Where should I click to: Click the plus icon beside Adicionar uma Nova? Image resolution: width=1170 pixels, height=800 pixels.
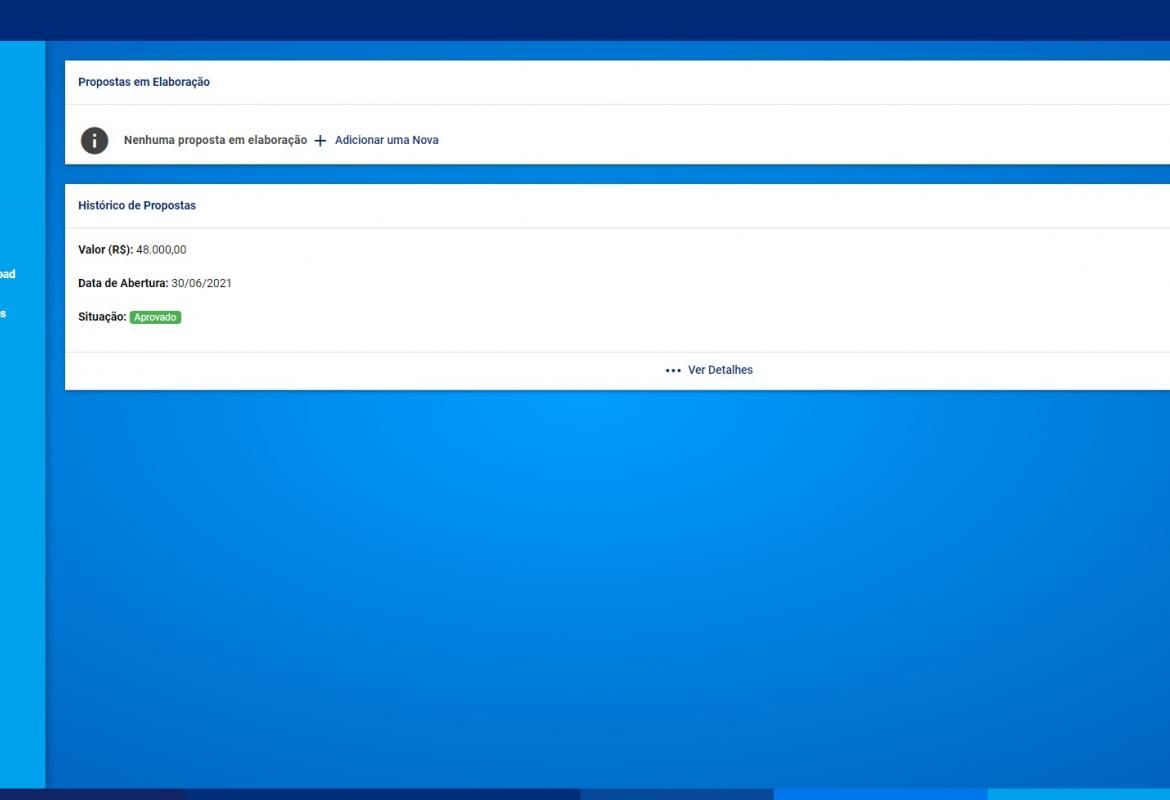point(320,141)
